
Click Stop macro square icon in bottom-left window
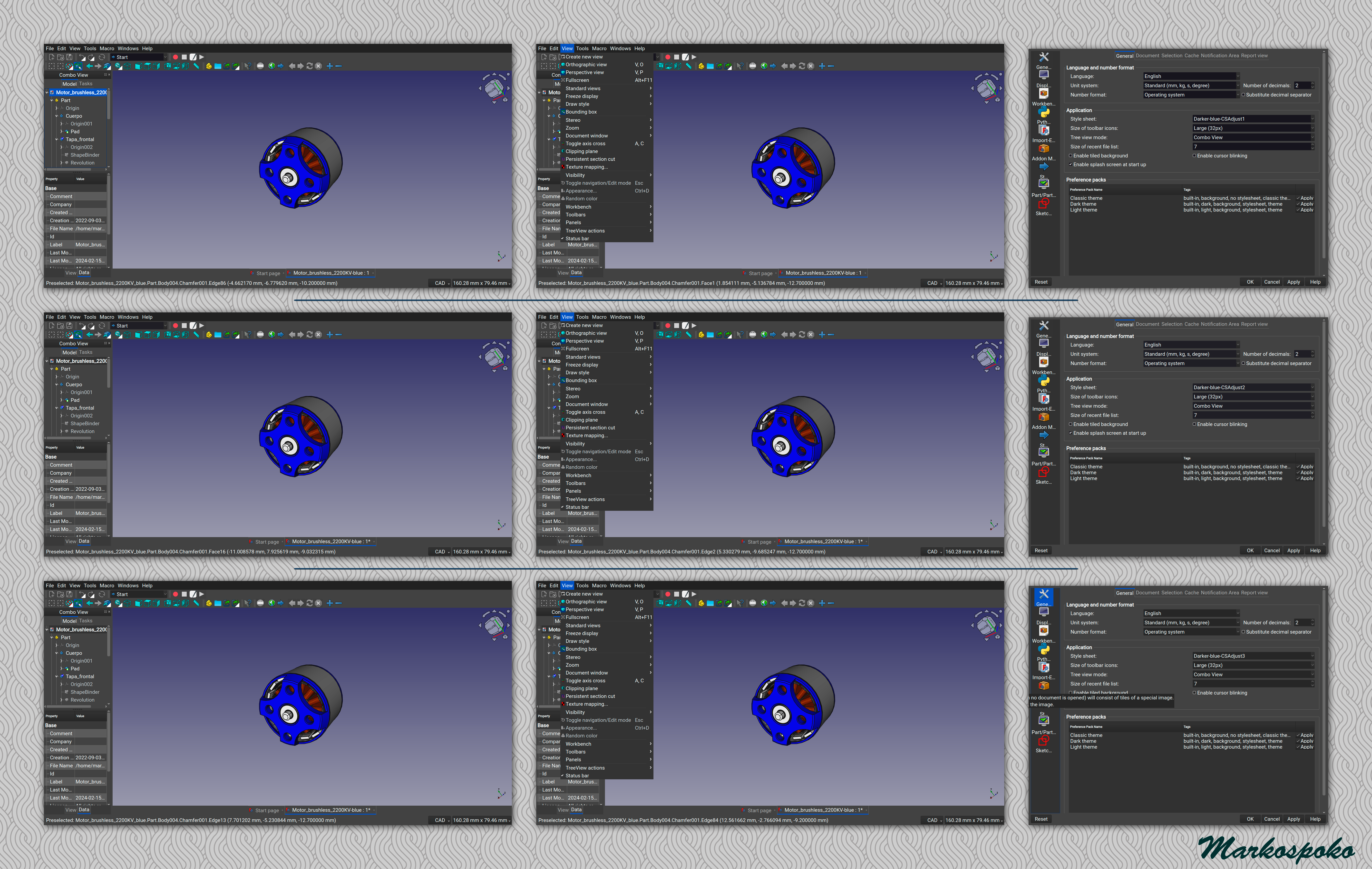point(185,594)
